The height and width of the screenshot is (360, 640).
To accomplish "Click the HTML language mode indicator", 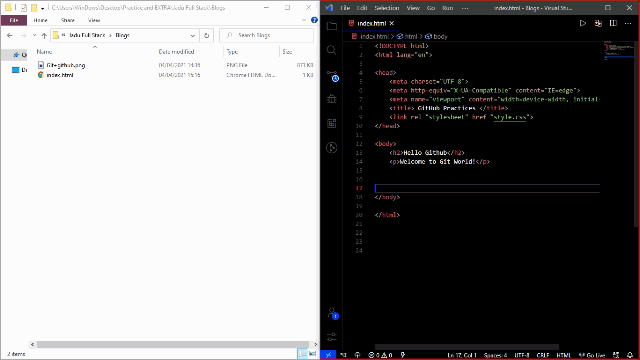I will tap(563, 355).
